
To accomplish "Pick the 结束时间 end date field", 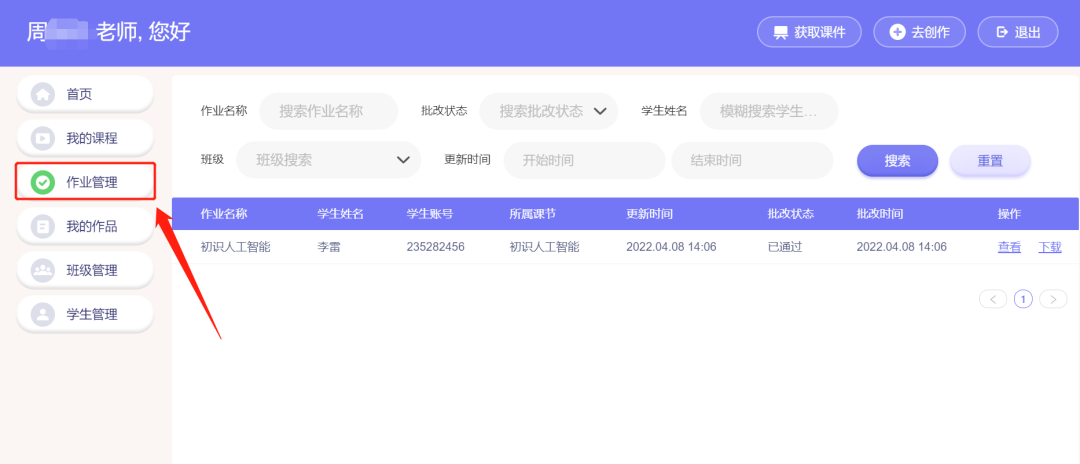I will coord(752,160).
